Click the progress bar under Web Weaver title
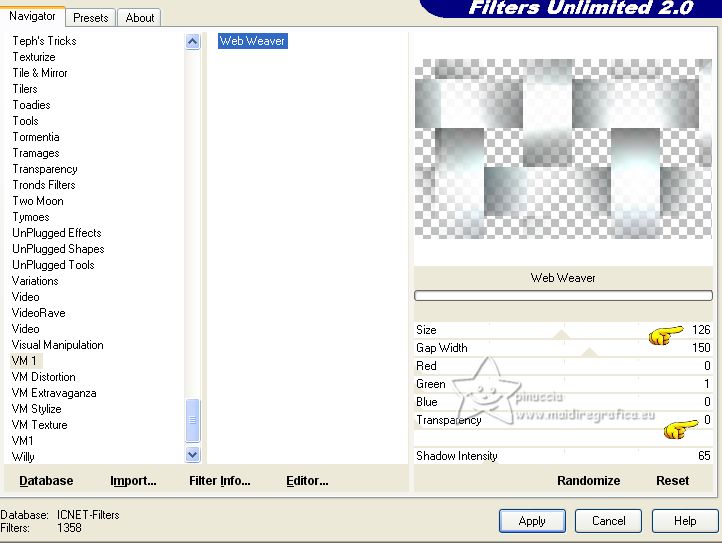 (x=563, y=296)
